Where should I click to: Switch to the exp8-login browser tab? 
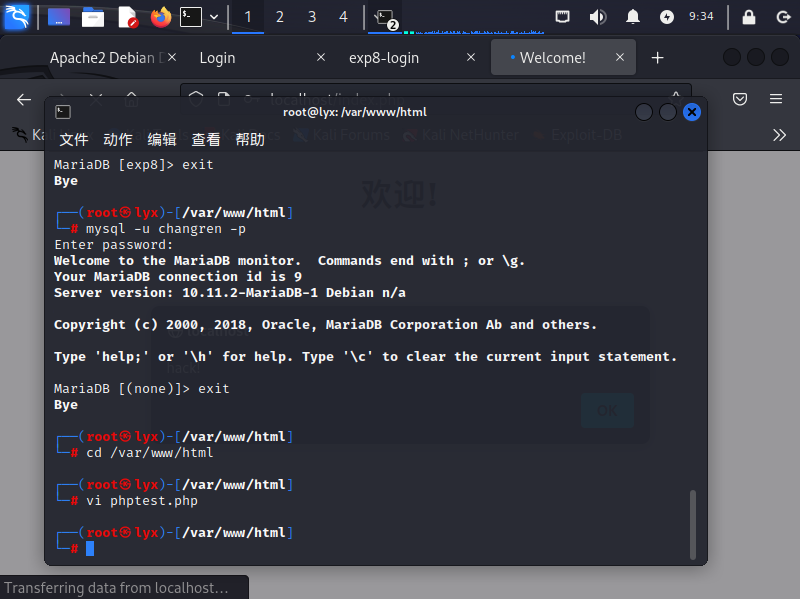point(384,58)
